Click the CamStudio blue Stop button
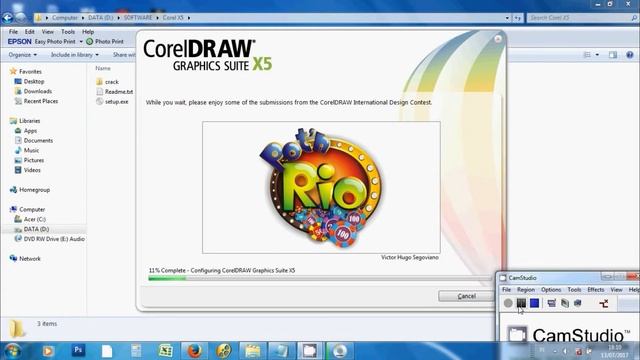The image size is (640, 360). (x=534, y=303)
